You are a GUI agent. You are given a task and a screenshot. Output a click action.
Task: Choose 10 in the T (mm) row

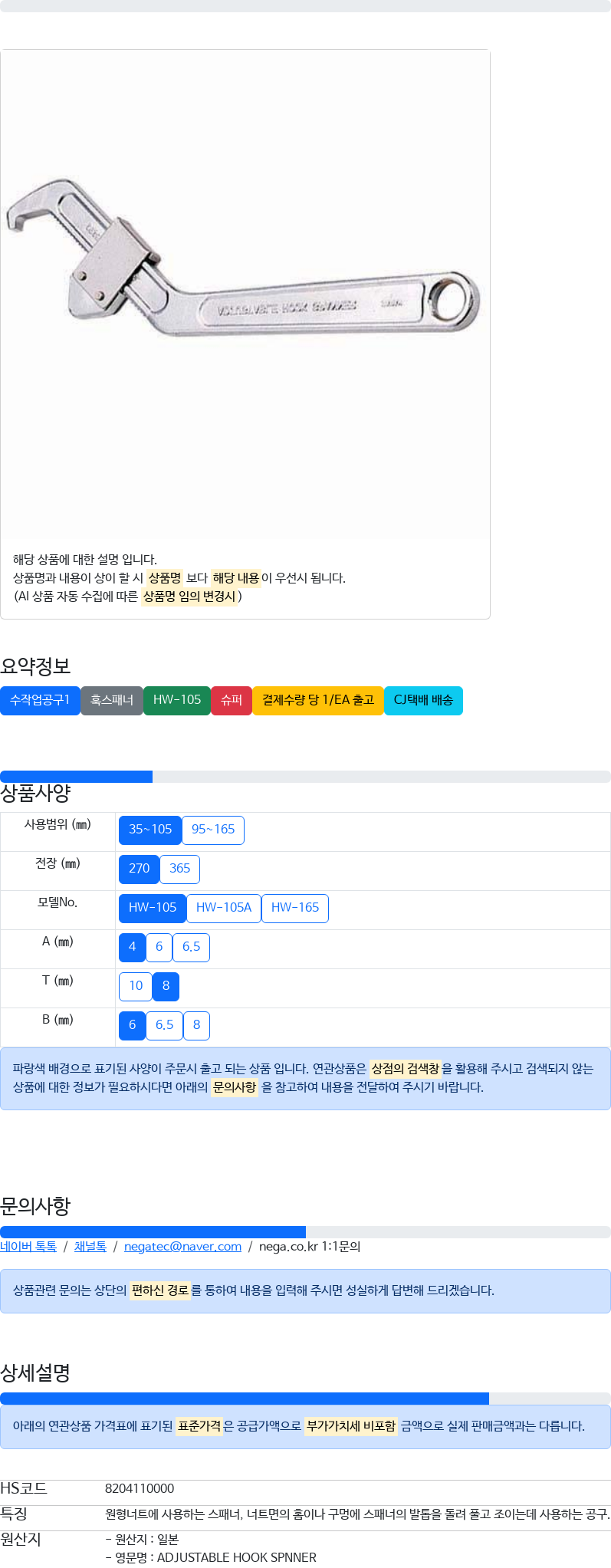coord(136,986)
